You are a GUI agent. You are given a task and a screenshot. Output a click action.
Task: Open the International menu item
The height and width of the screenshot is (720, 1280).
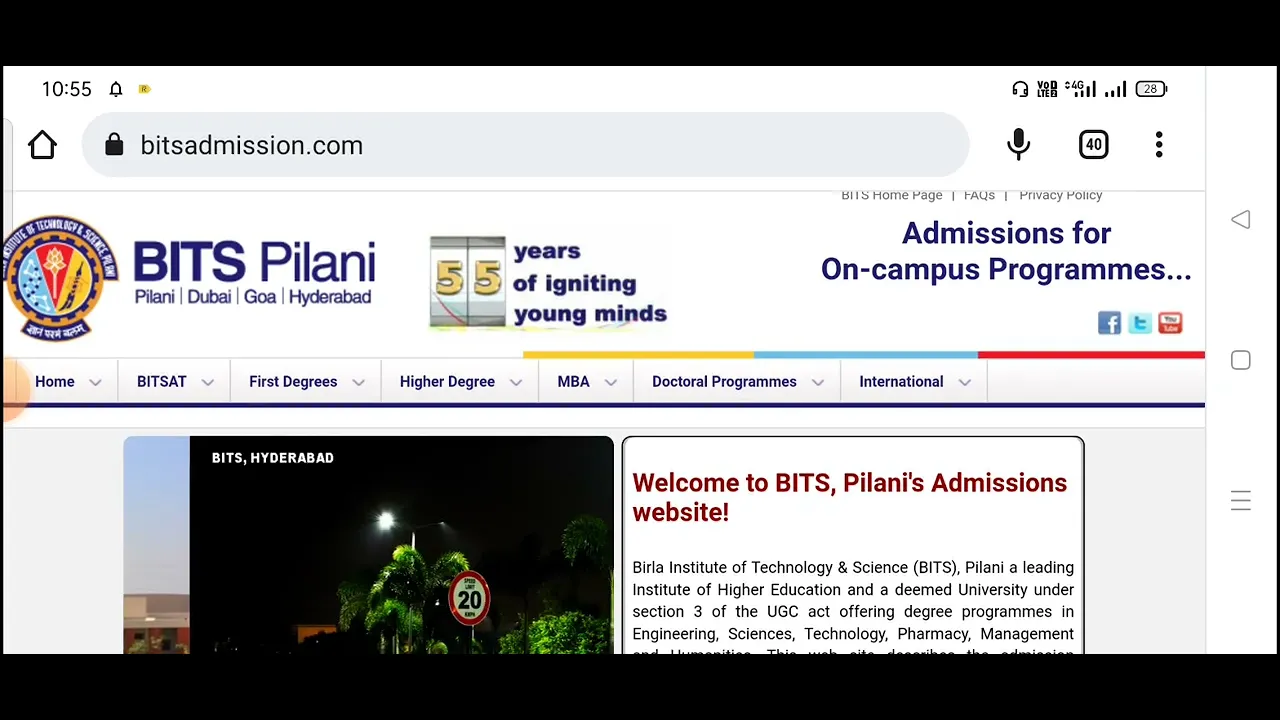point(901,382)
